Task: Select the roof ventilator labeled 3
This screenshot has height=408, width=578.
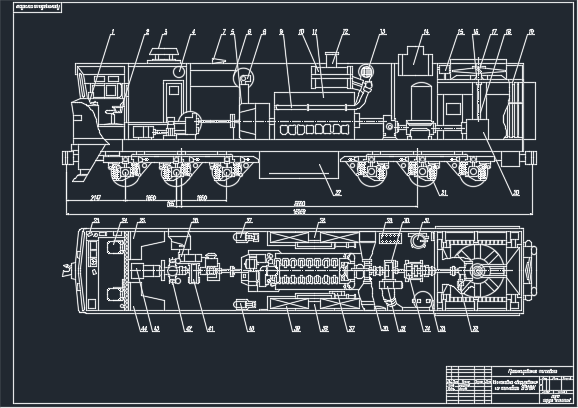Action: point(163,55)
